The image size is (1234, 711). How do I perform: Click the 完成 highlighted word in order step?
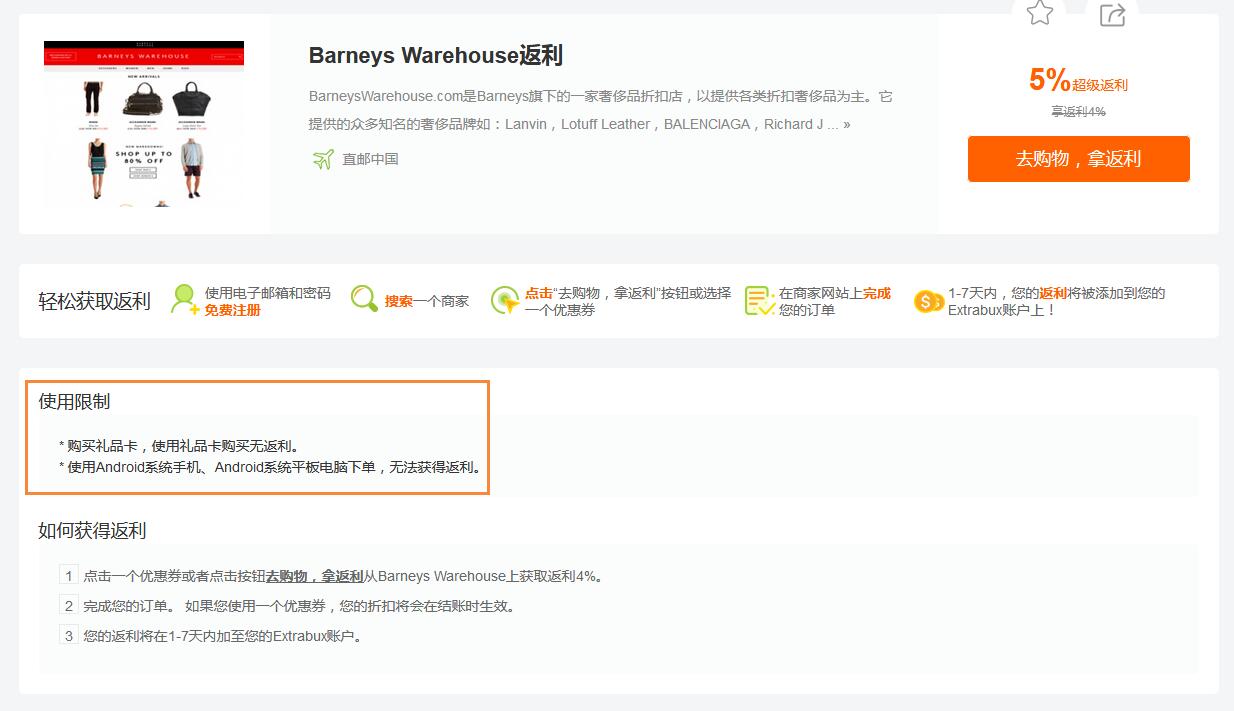click(x=877, y=293)
